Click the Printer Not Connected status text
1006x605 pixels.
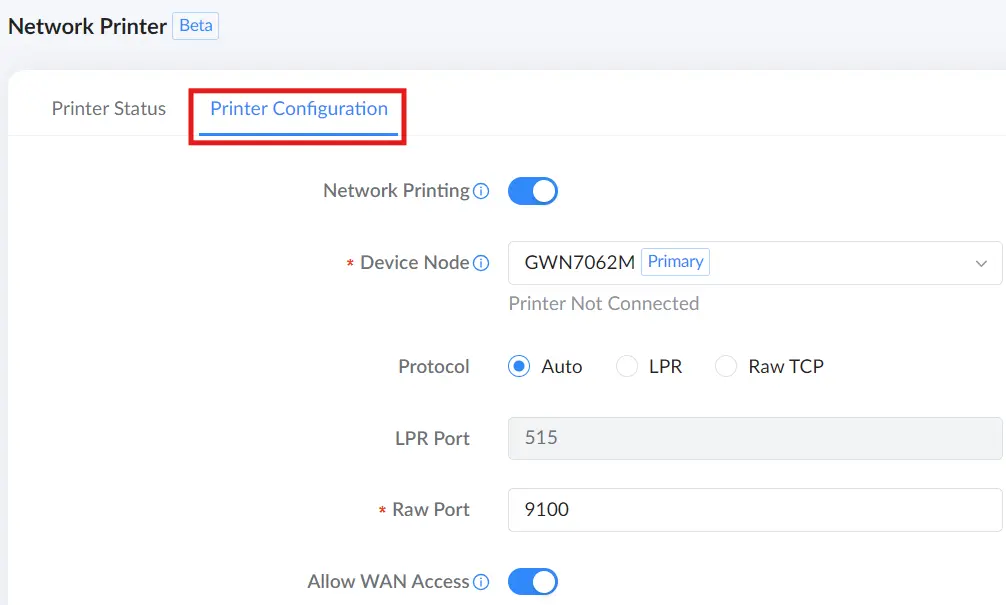pos(604,303)
